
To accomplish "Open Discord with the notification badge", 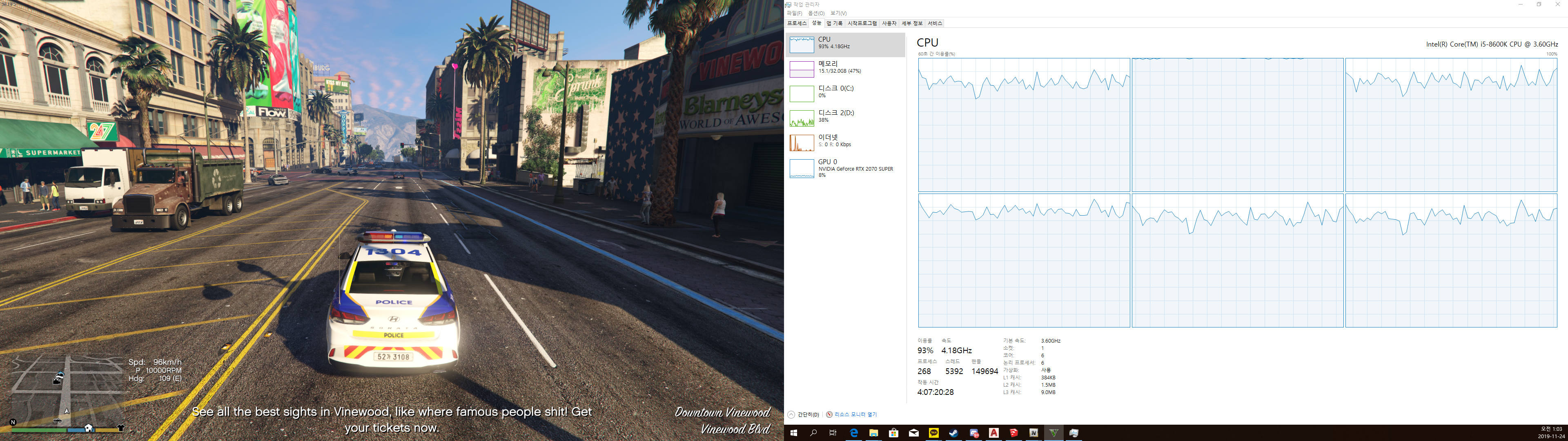I will click(x=974, y=433).
